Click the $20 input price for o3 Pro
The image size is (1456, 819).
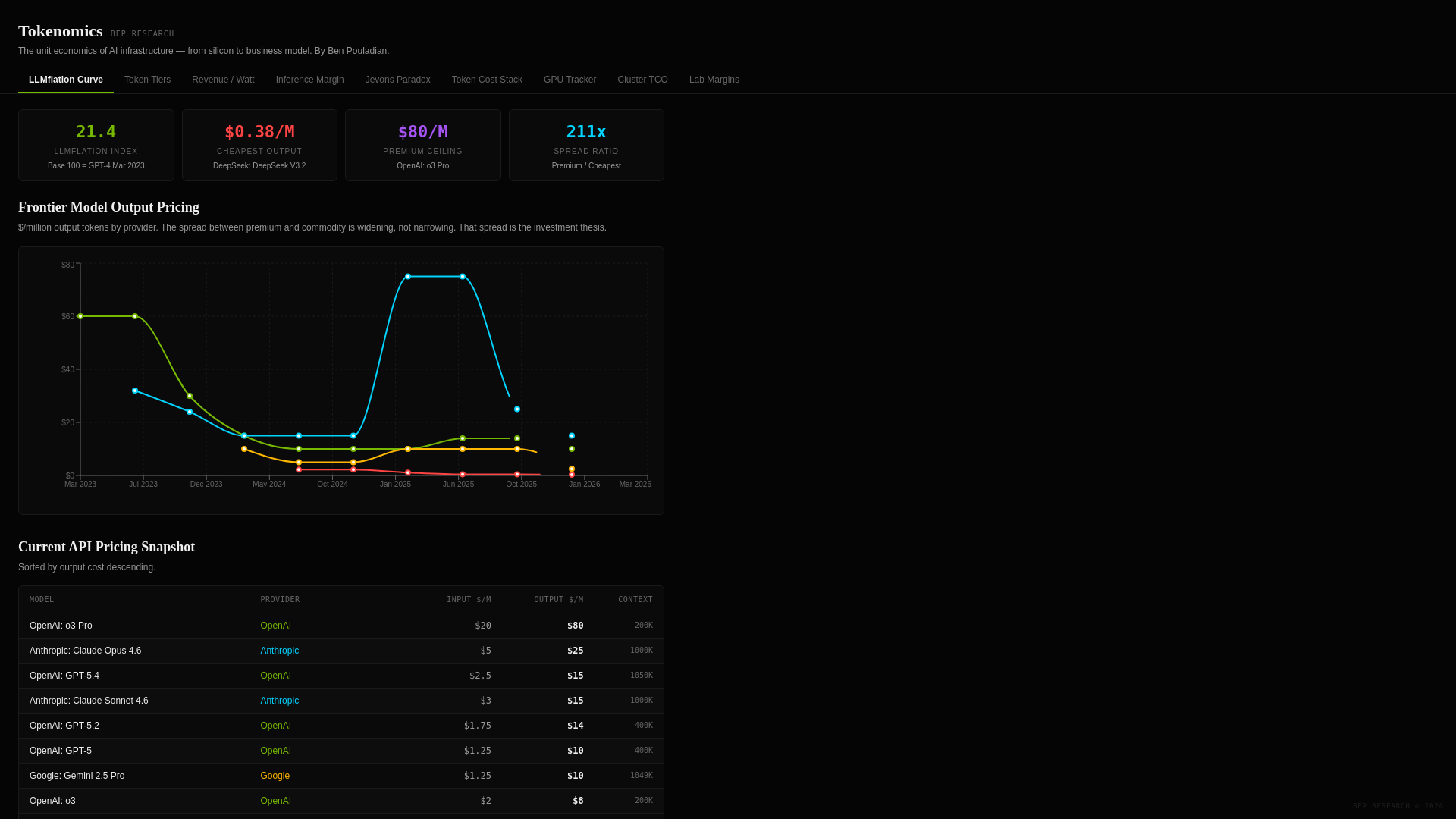[483, 626]
